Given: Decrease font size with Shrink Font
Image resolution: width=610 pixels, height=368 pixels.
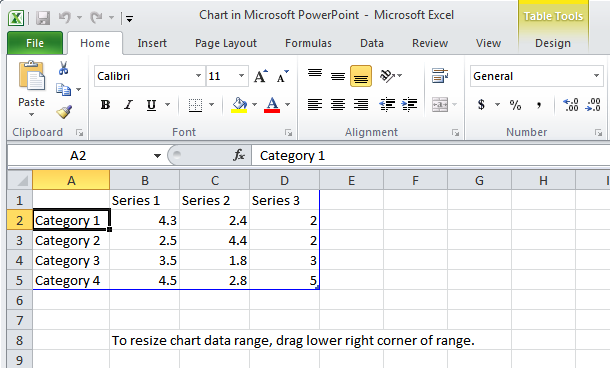Looking at the screenshot, I should click(282, 76).
